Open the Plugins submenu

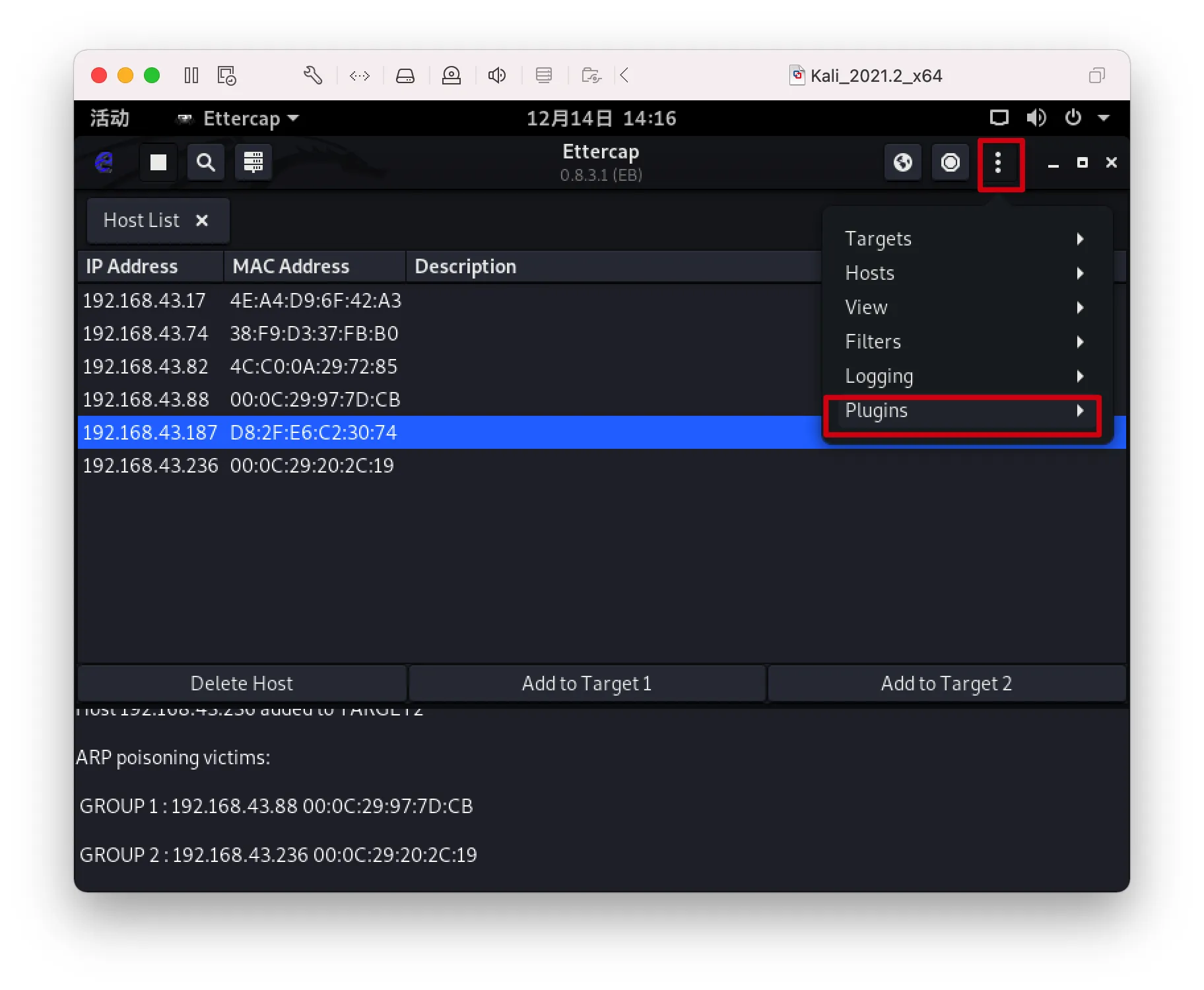(962, 411)
